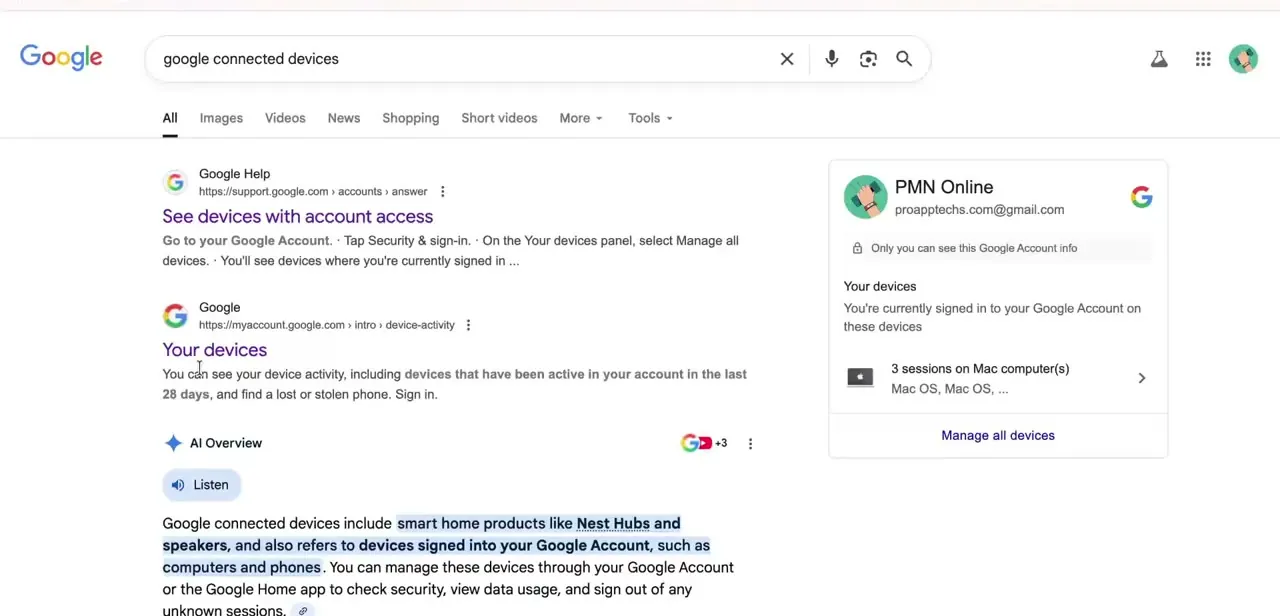This screenshot has width=1280, height=616.
Task: Switch to the News tab
Action: pyautogui.click(x=344, y=118)
